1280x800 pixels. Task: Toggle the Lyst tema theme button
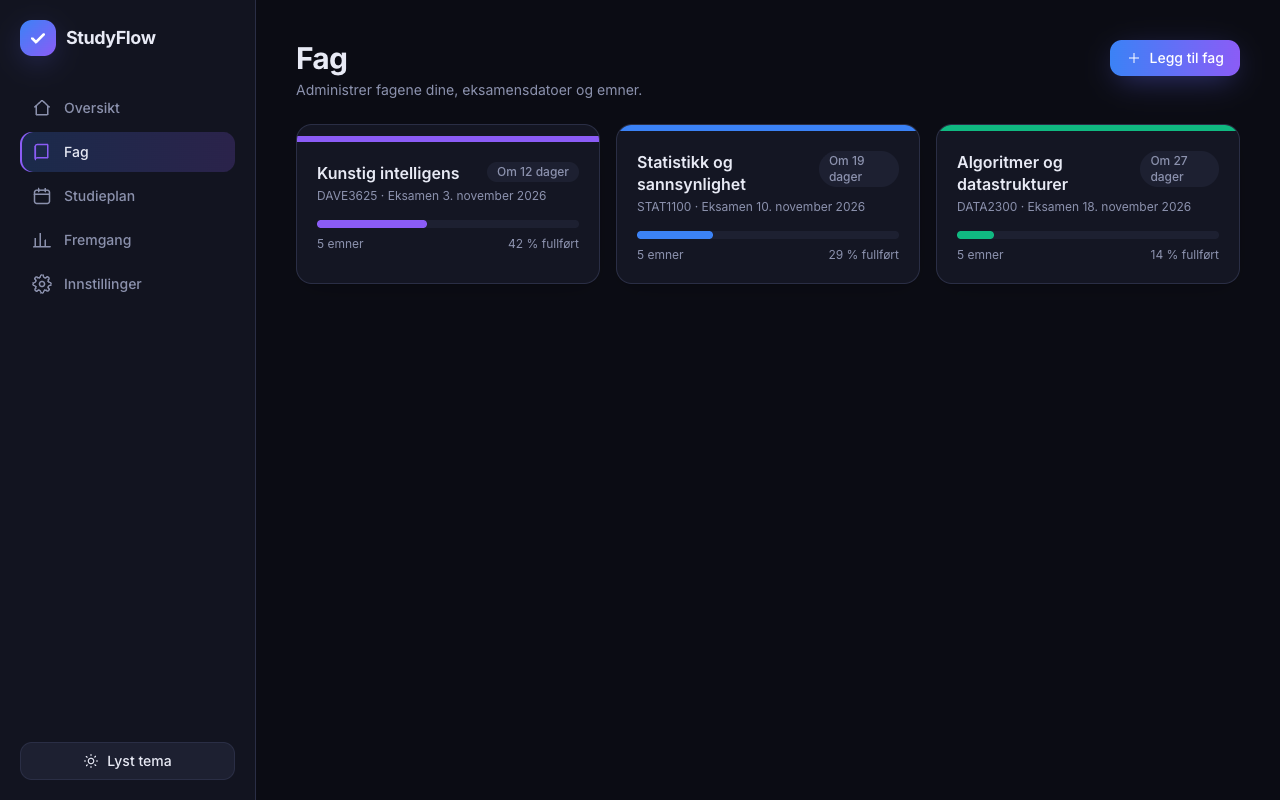127,761
